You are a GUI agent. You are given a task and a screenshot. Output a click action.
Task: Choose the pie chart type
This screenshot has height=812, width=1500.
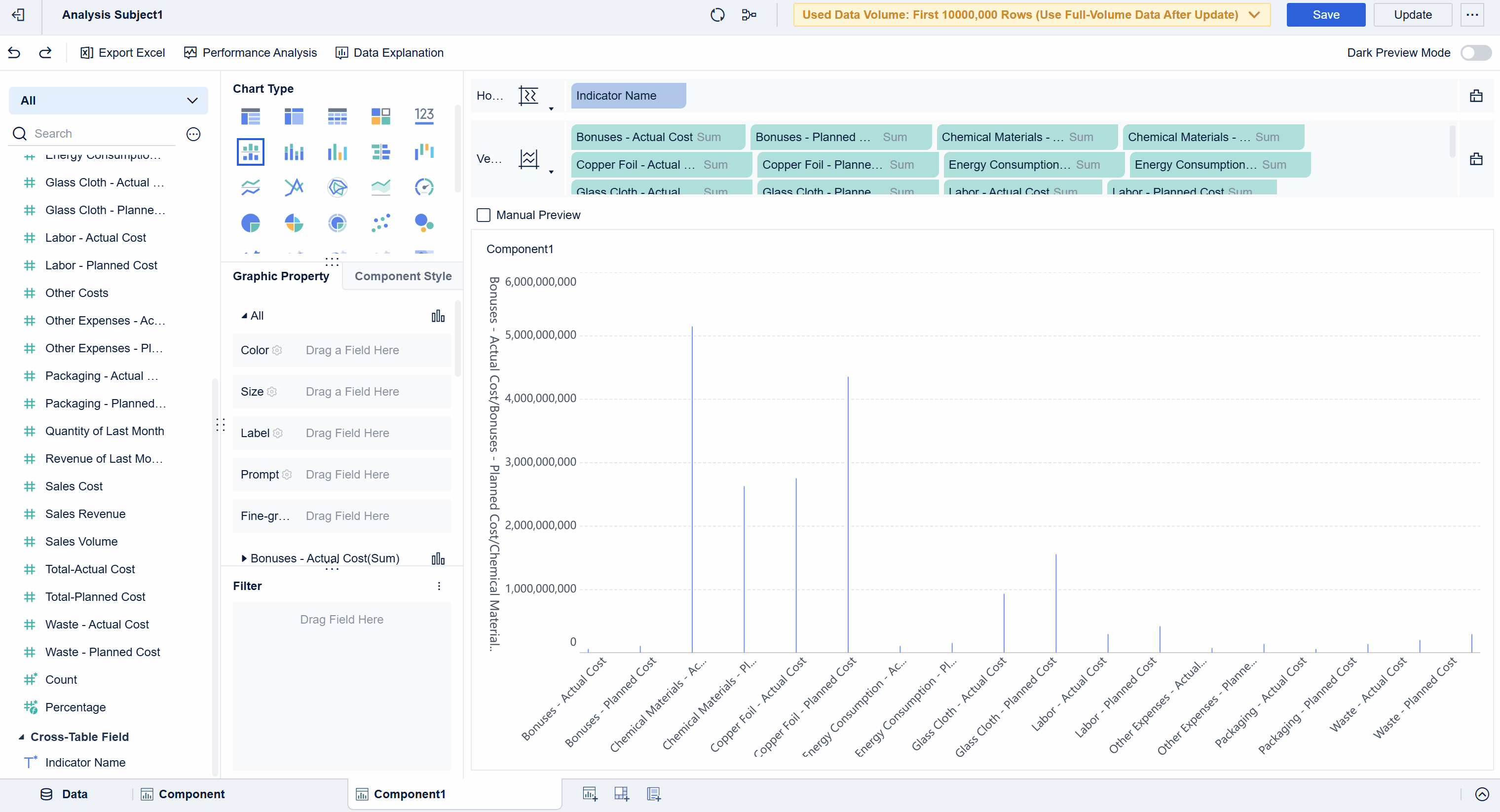coord(250,222)
